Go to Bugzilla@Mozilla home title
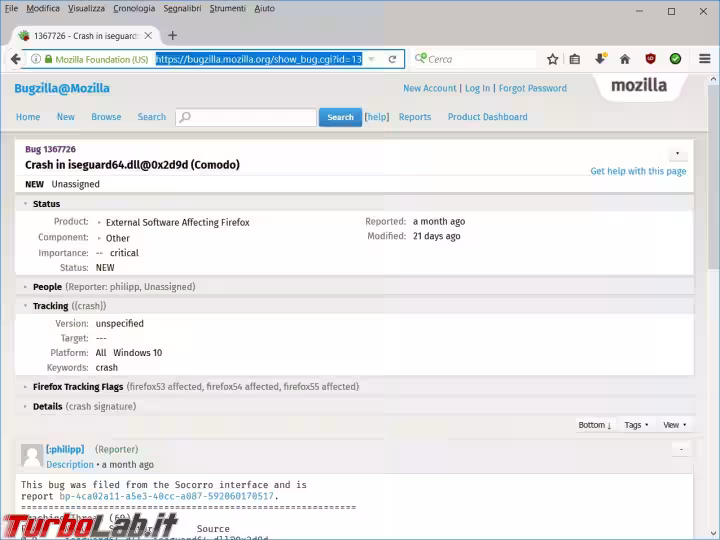 tap(62, 88)
